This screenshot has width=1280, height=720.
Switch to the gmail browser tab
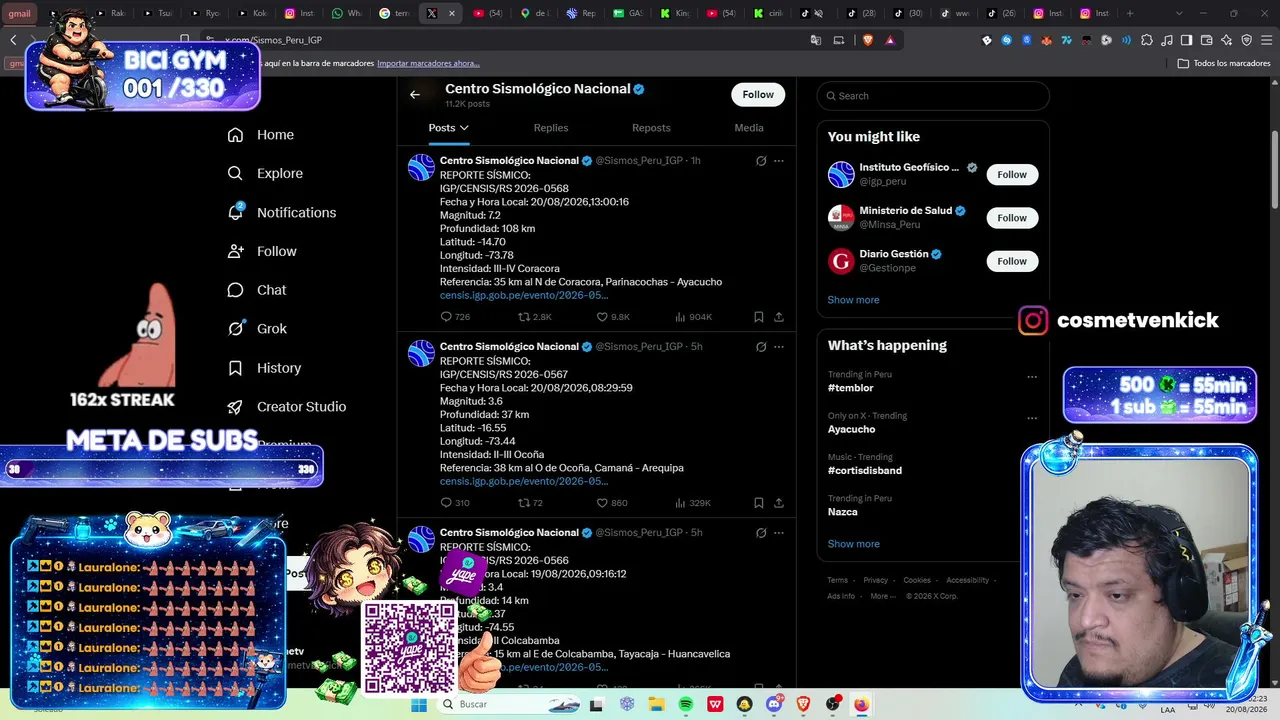19,13
